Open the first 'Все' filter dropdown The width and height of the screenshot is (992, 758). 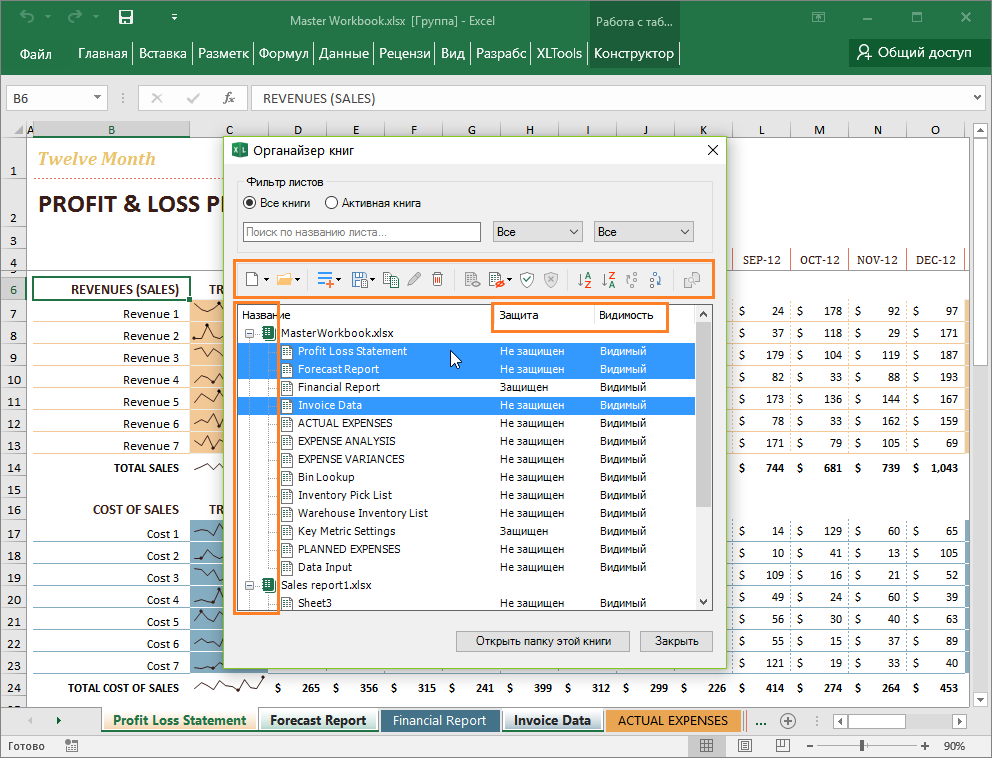tap(537, 230)
